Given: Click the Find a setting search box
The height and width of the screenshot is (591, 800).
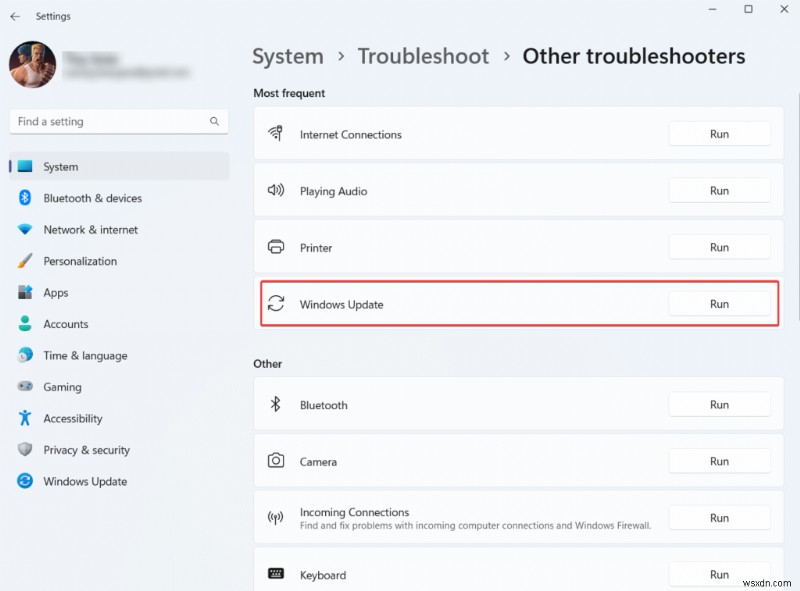Looking at the screenshot, I should (110, 122).
